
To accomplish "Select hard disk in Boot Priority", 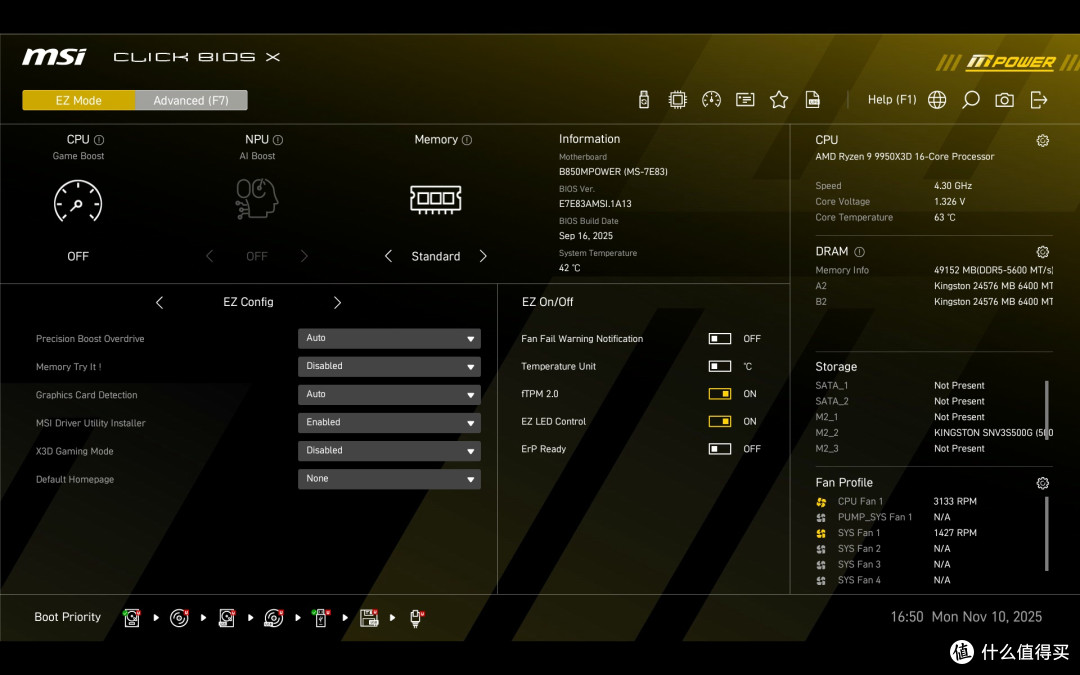I will pyautogui.click(x=132, y=618).
